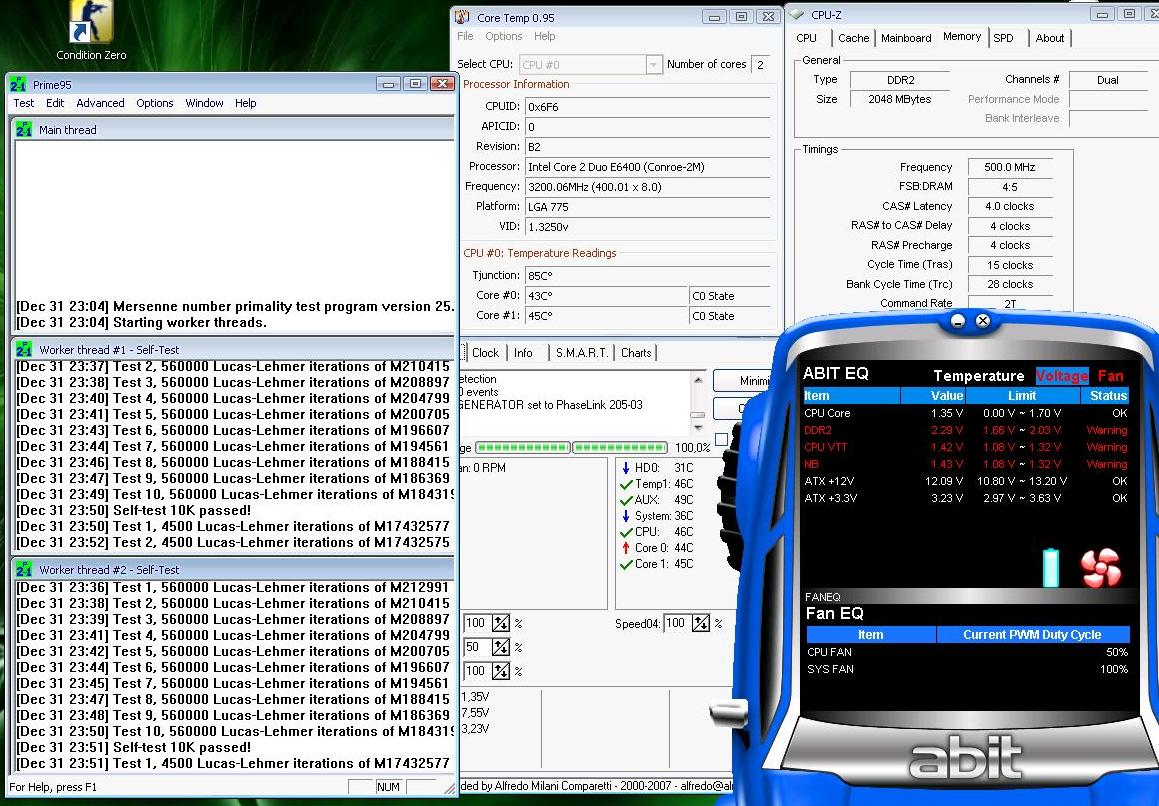Click the cyan battery icon in ABIT EQ

tap(1050, 567)
